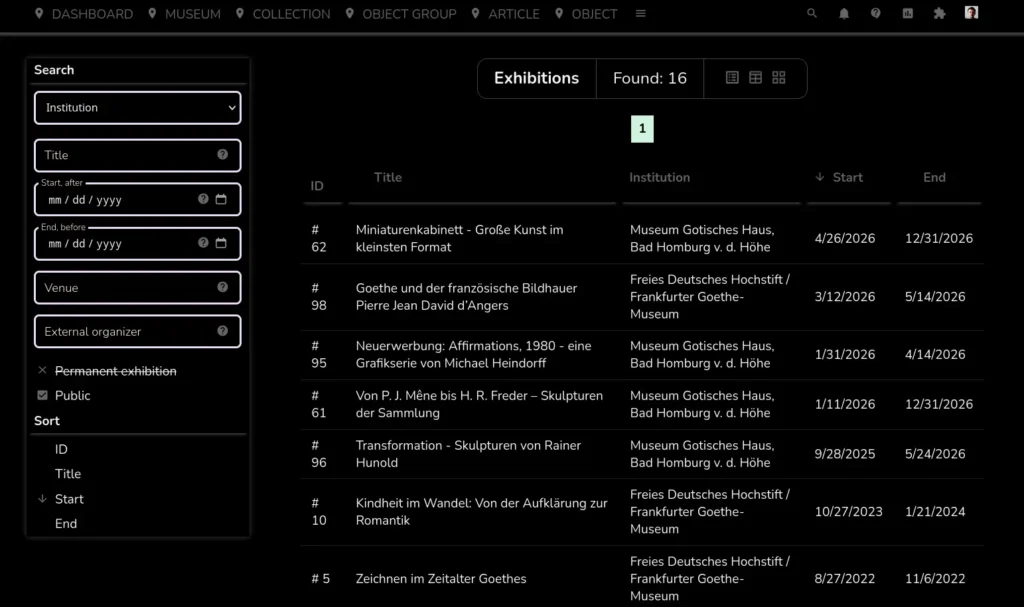Image resolution: width=1024 pixels, height=607 pixels.
Task: Click the Title column header
Action: 388,177
